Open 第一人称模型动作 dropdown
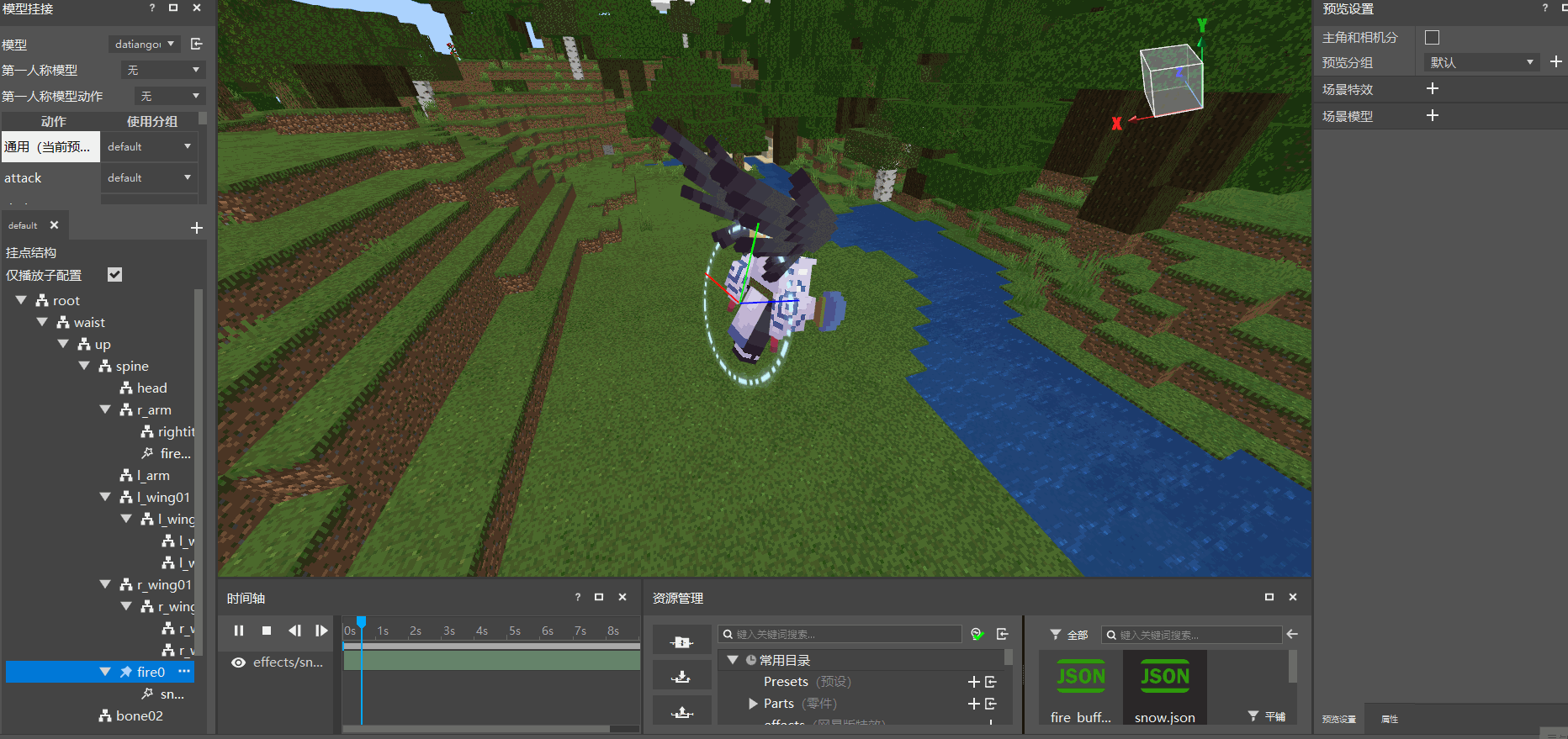The height and width of the screenshot is (739, 1568). tap(170, 96)
